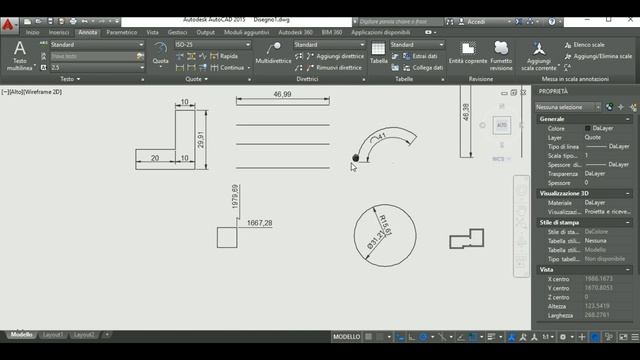
Task: Toggle ortho mode in status bar
Action: (x=412, y=337)
